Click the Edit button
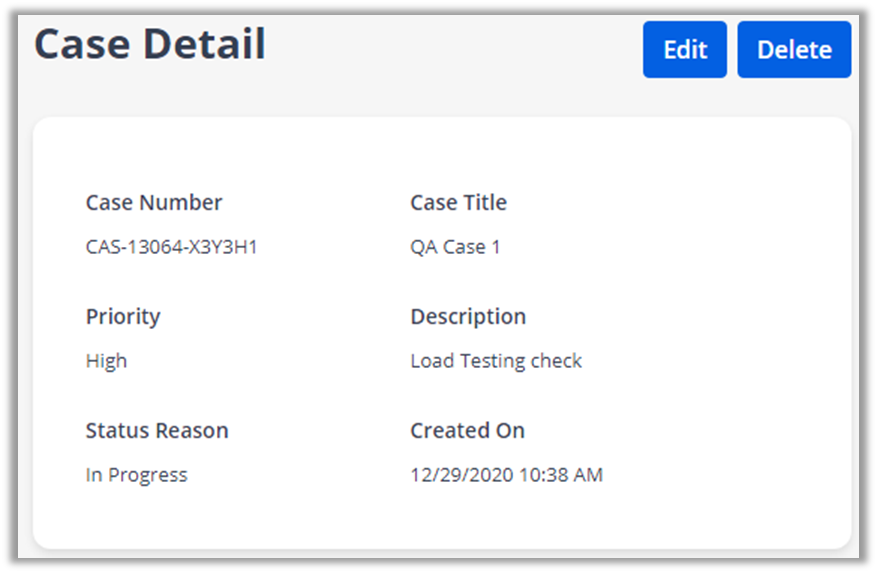877x573 pixels. click(684, 50)
